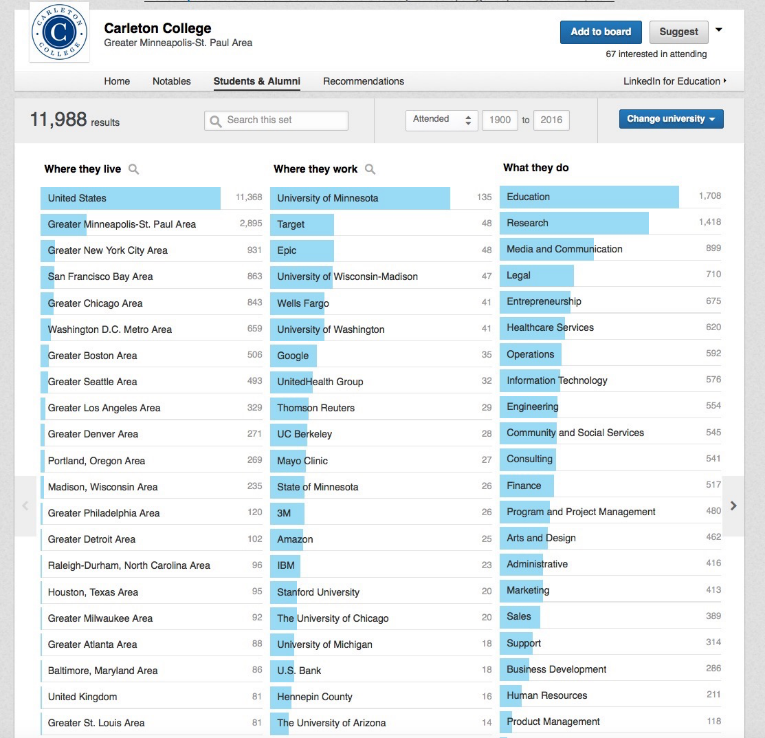Select Marketing field
Image resolution: width=765 pixels, height=738 pixels.
[610, 590]
